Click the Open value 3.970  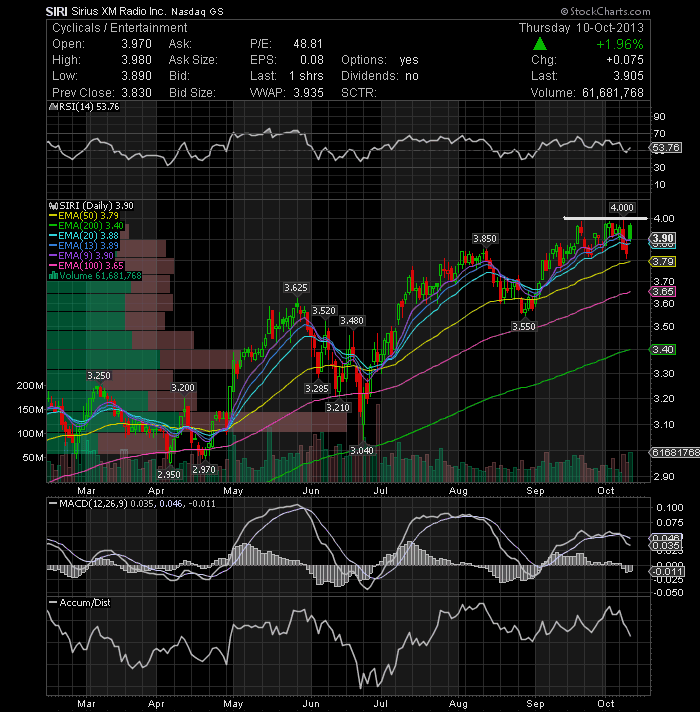point(136,44)
